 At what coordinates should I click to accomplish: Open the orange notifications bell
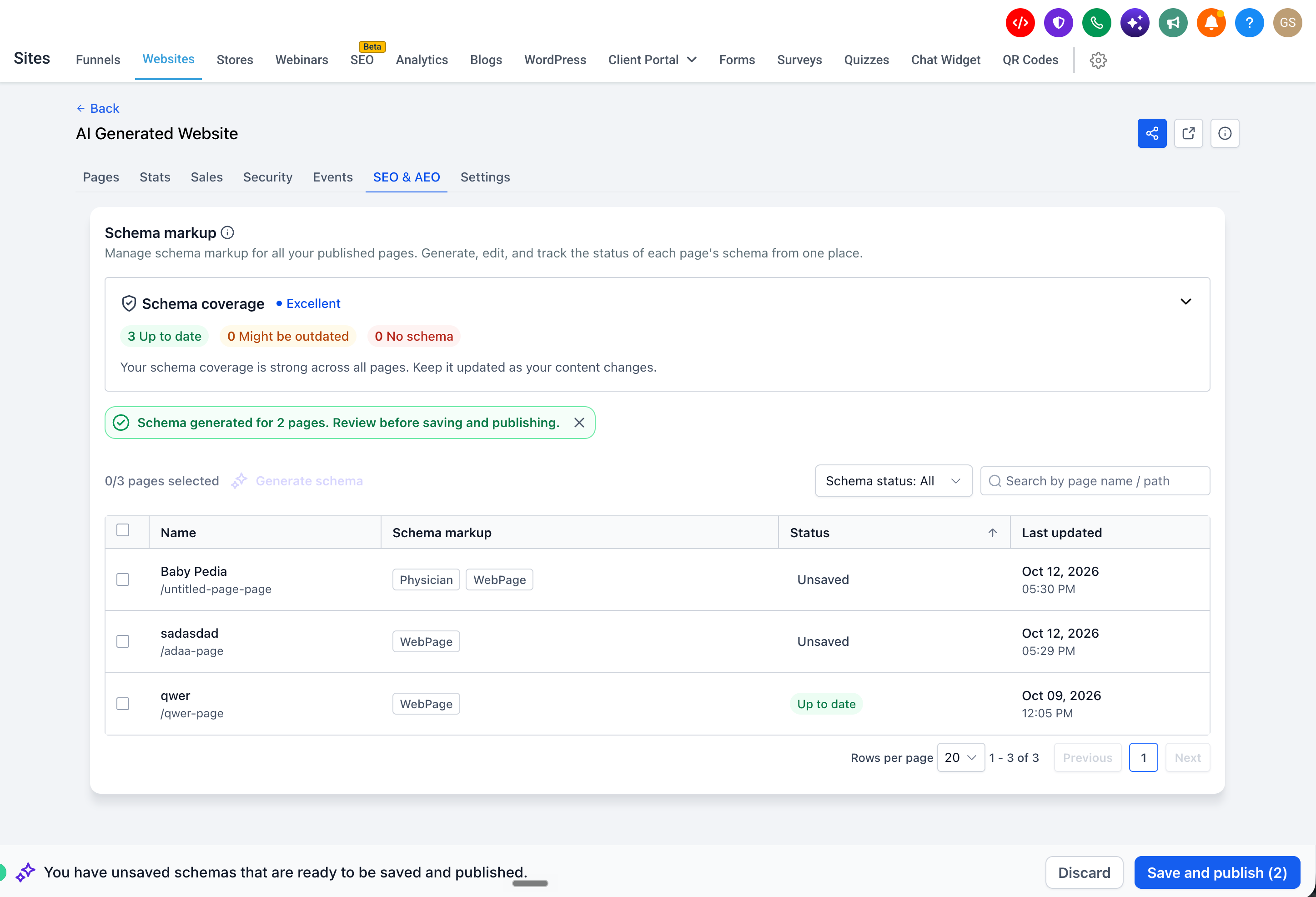pyautogui.click(x=1211, y=23)
